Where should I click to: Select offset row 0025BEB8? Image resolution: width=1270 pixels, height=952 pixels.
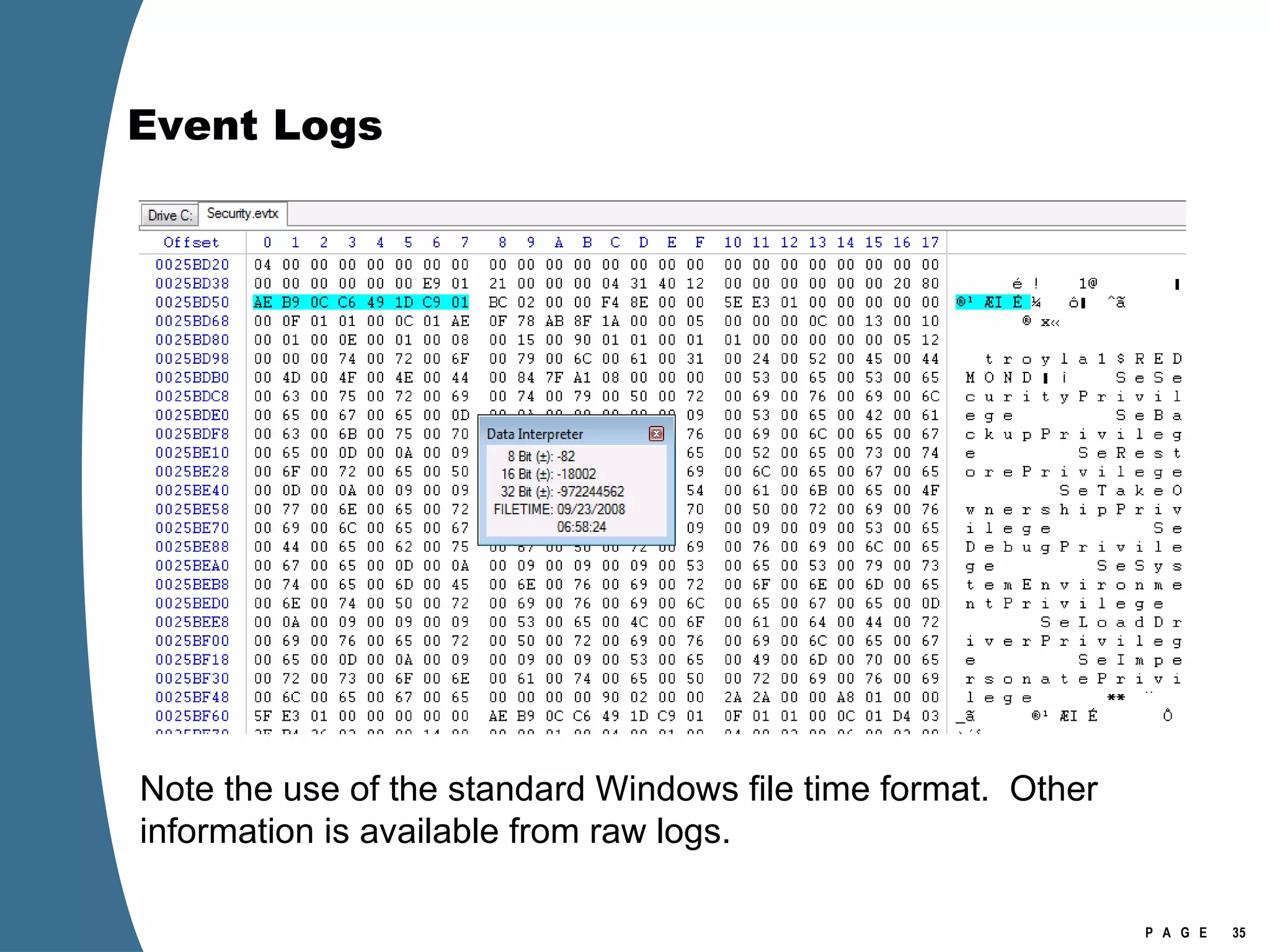point(192,584)
